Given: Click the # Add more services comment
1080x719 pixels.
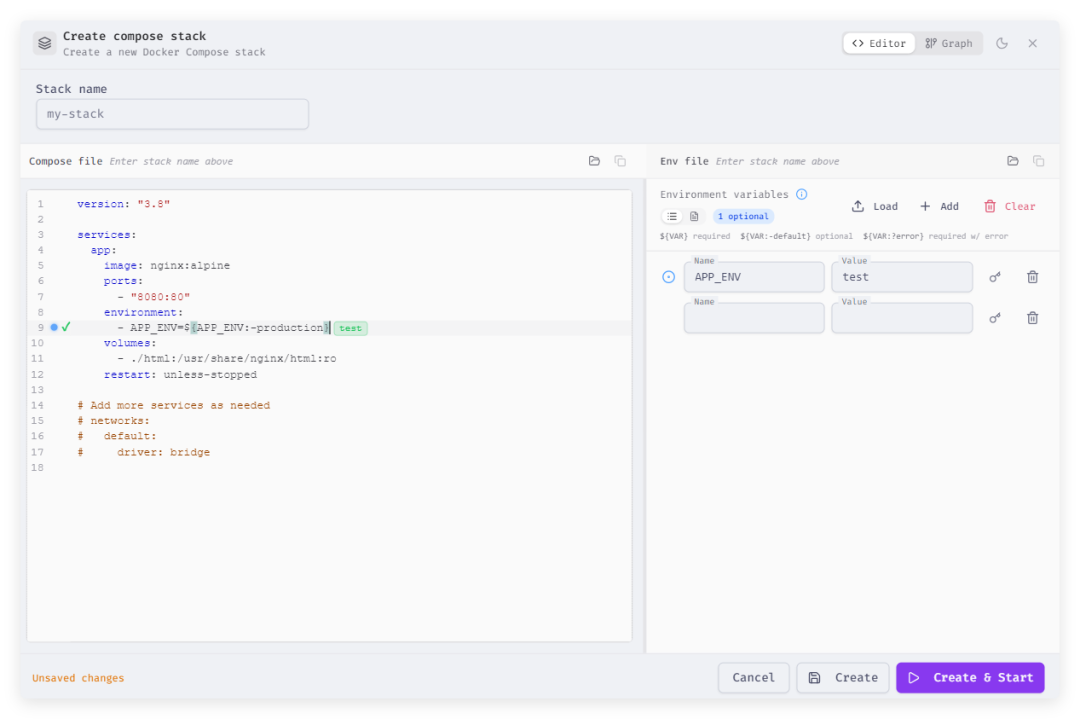Looking at the screenshot, I should point(174,406).
